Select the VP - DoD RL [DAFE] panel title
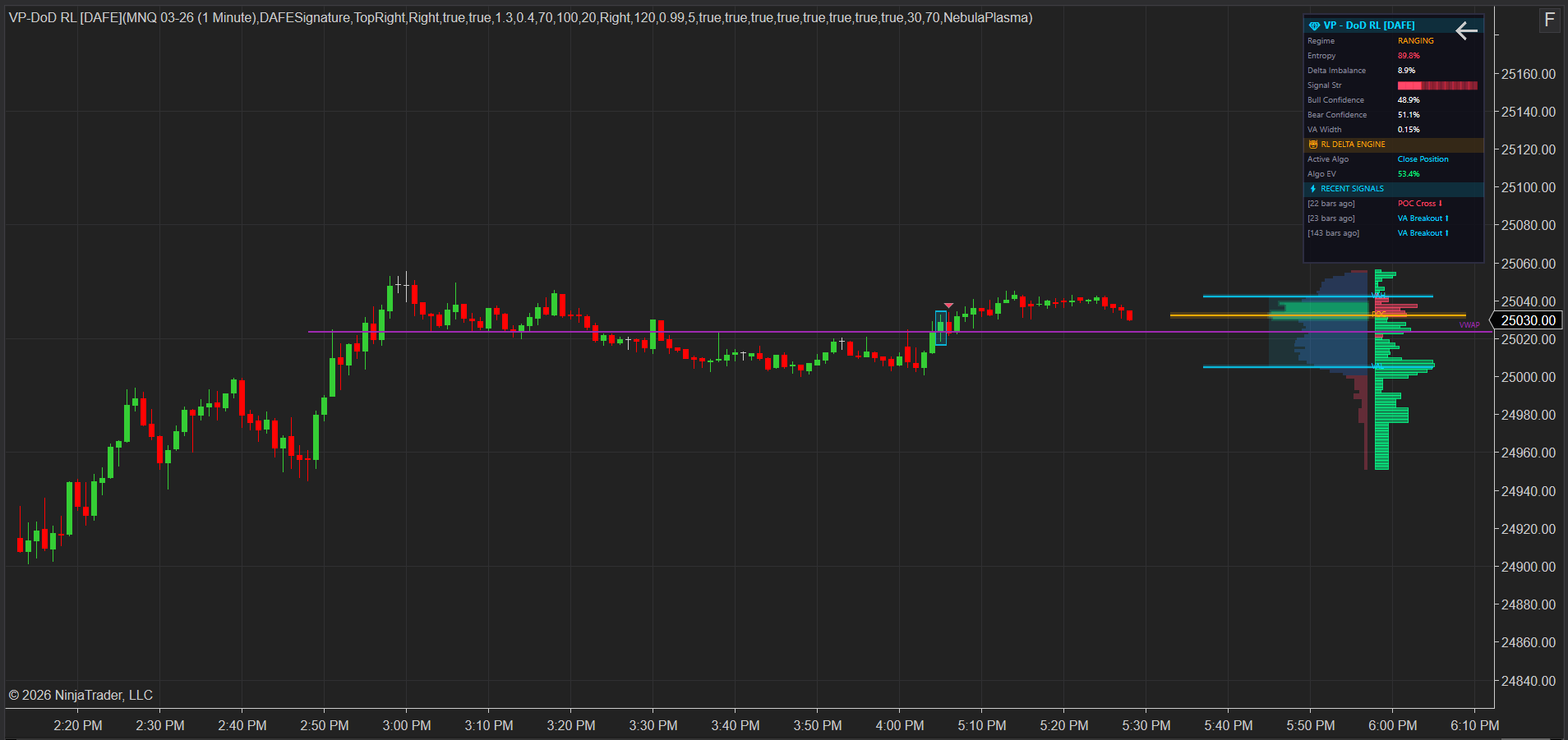Viewport: 1568px width, 740px height. click(x=1369, y=25)
